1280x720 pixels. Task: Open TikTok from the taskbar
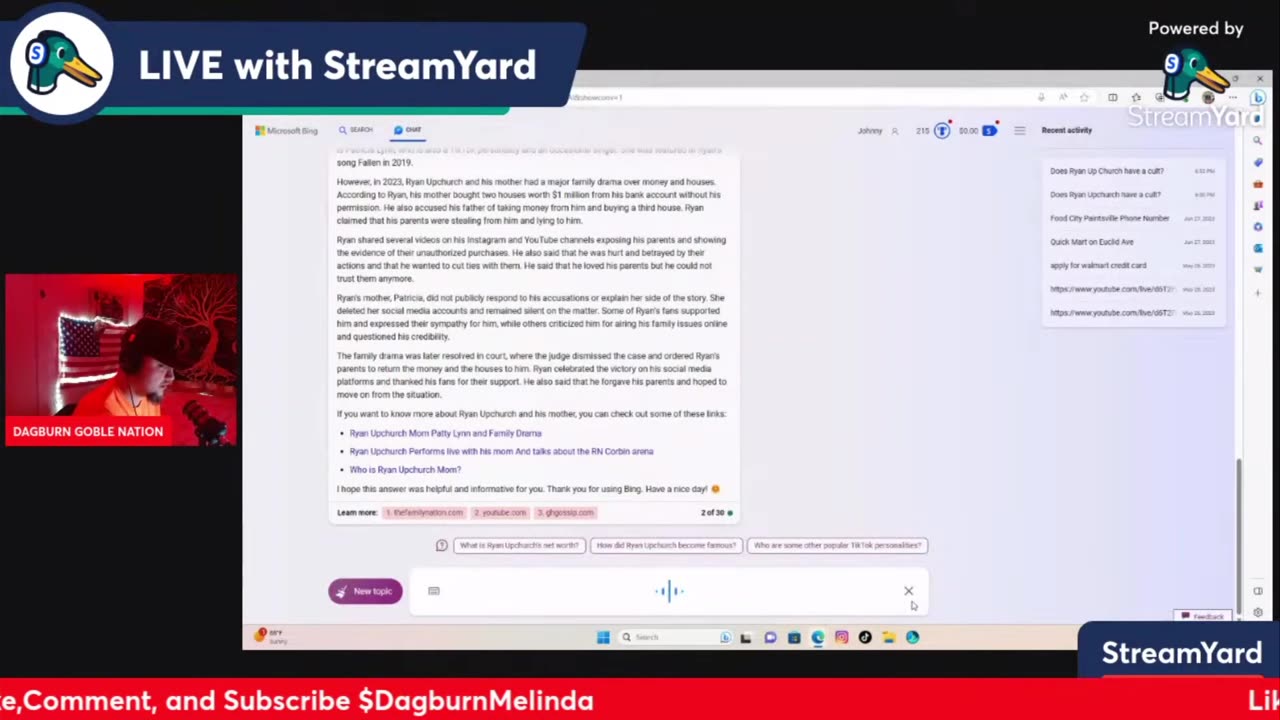point(865,637)
